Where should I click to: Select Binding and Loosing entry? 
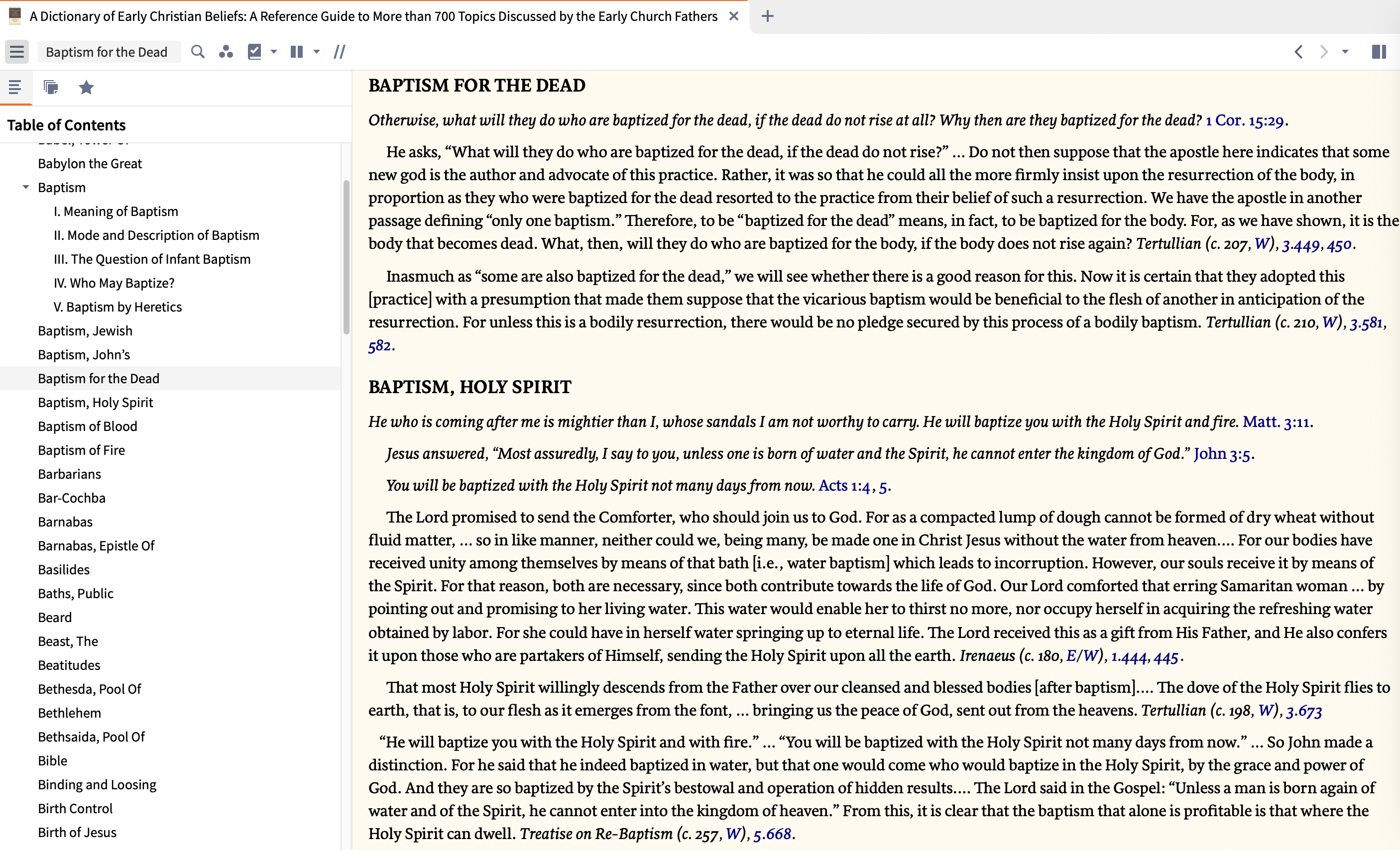click(x=97, y=784)
